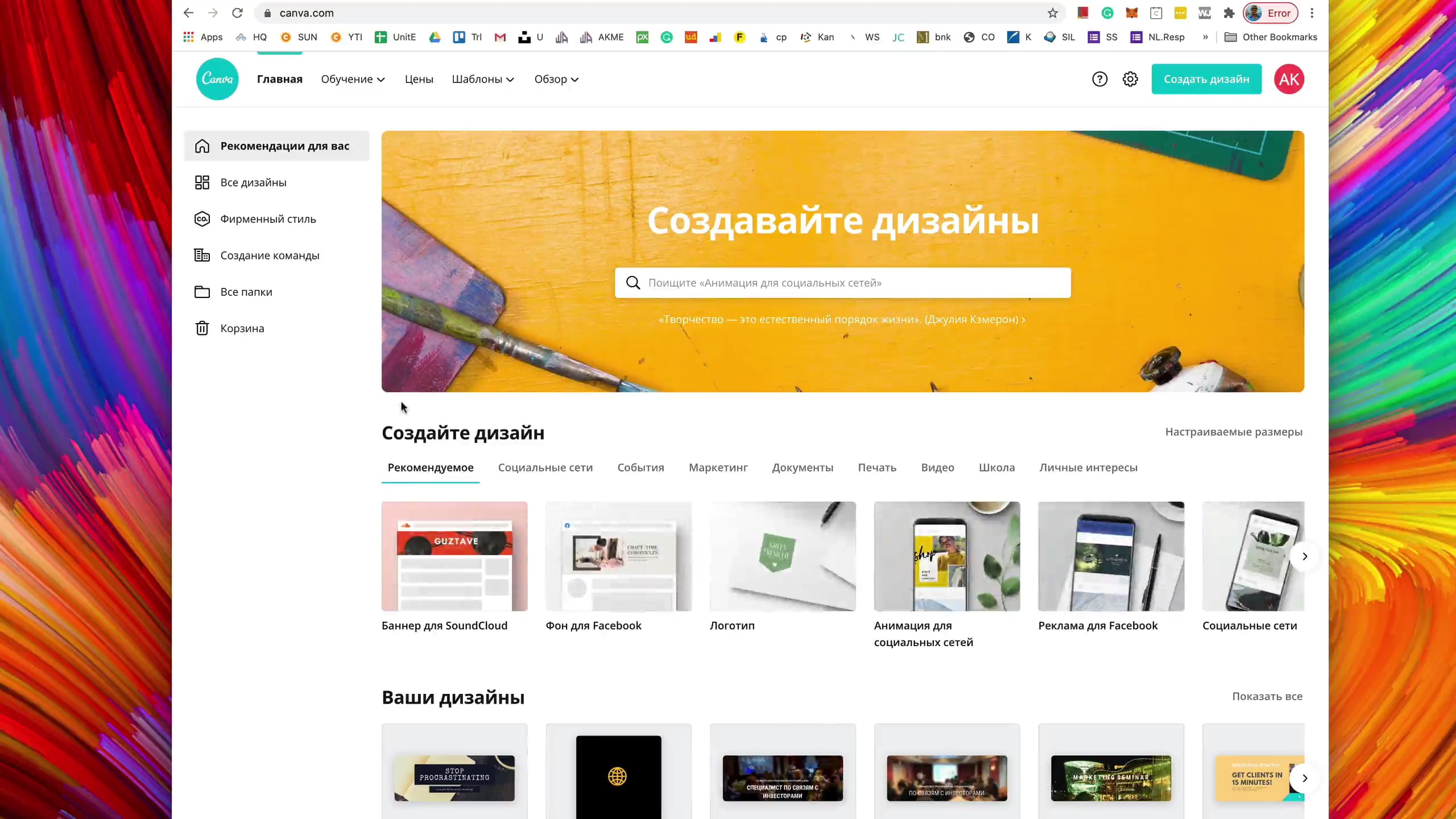
Task: Click the browser back arrow
Action: (188, 13)
